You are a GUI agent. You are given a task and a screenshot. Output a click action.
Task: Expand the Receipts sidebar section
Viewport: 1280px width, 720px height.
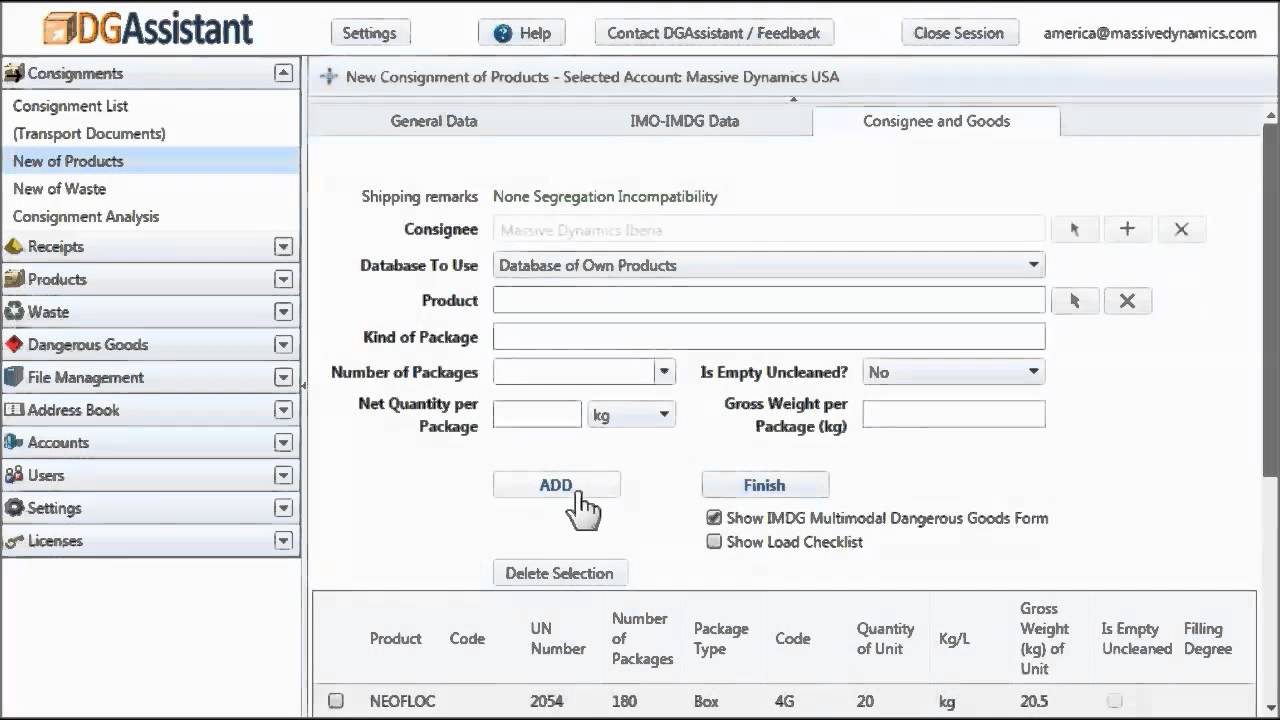point(283,247)
